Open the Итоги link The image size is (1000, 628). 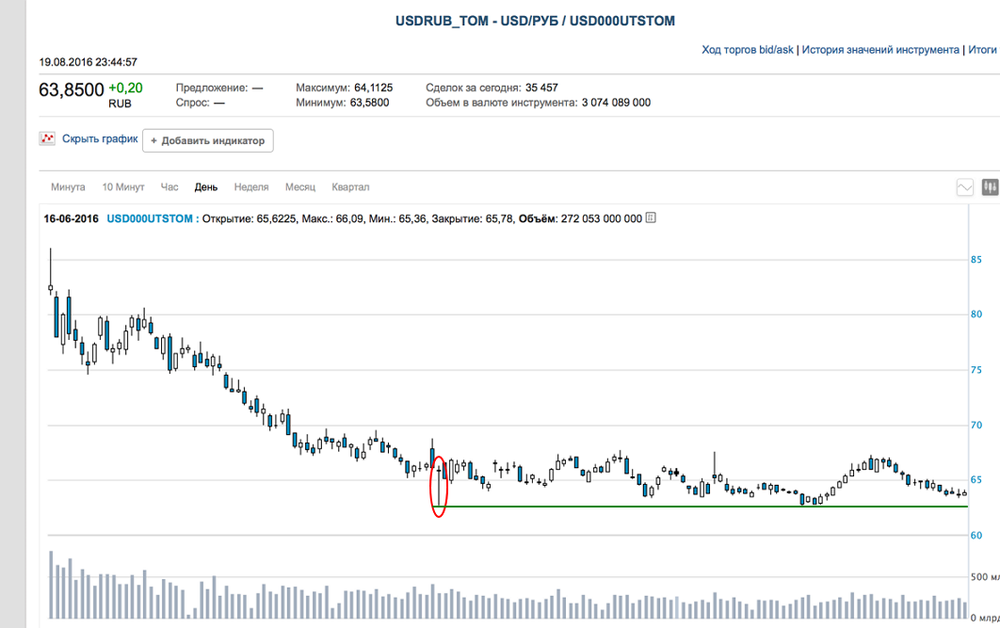982,50
